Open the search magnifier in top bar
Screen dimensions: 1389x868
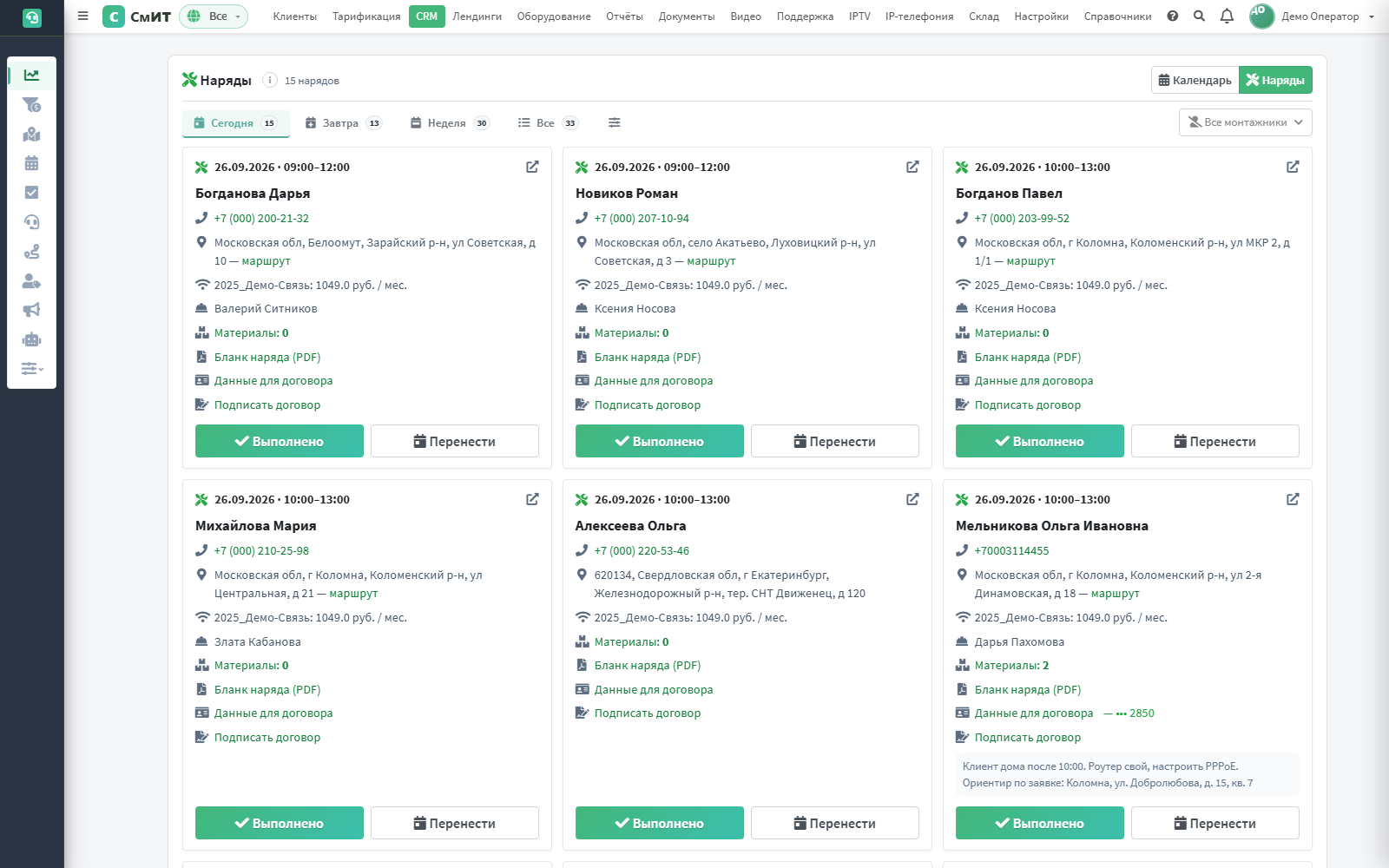point(1199,16)
